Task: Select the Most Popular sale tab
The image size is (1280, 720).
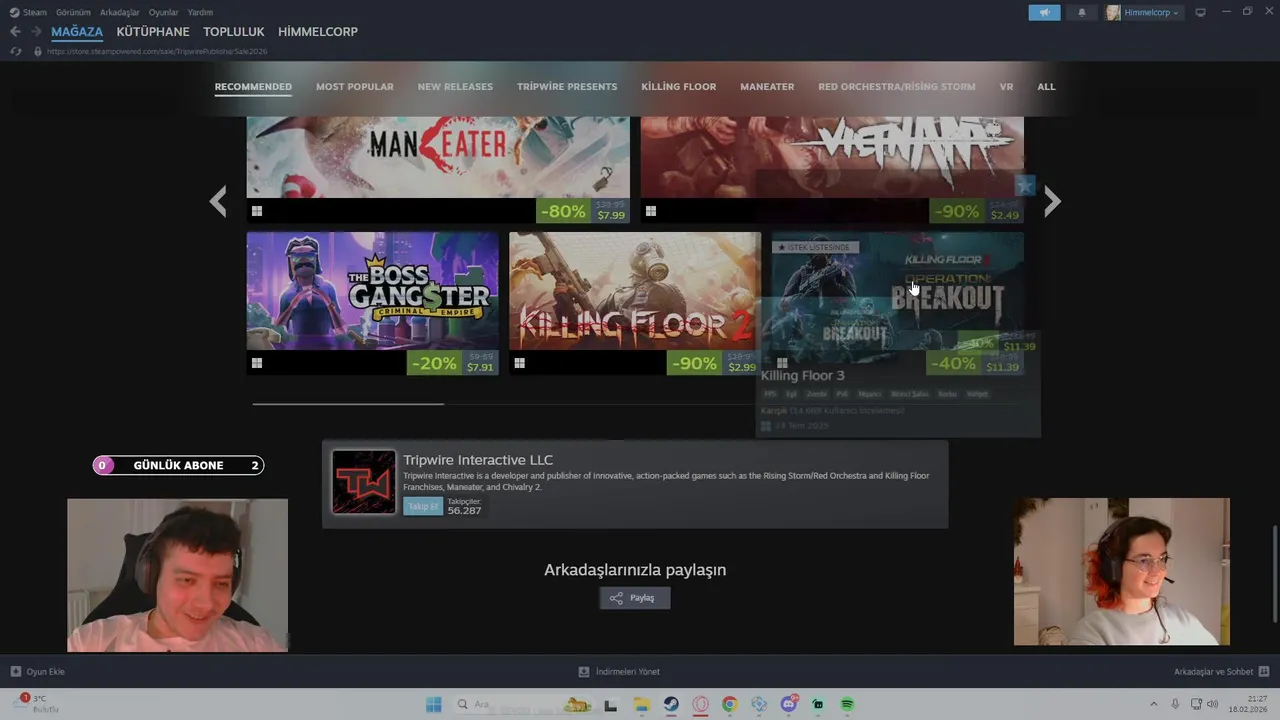Action: tap(355, 87)
